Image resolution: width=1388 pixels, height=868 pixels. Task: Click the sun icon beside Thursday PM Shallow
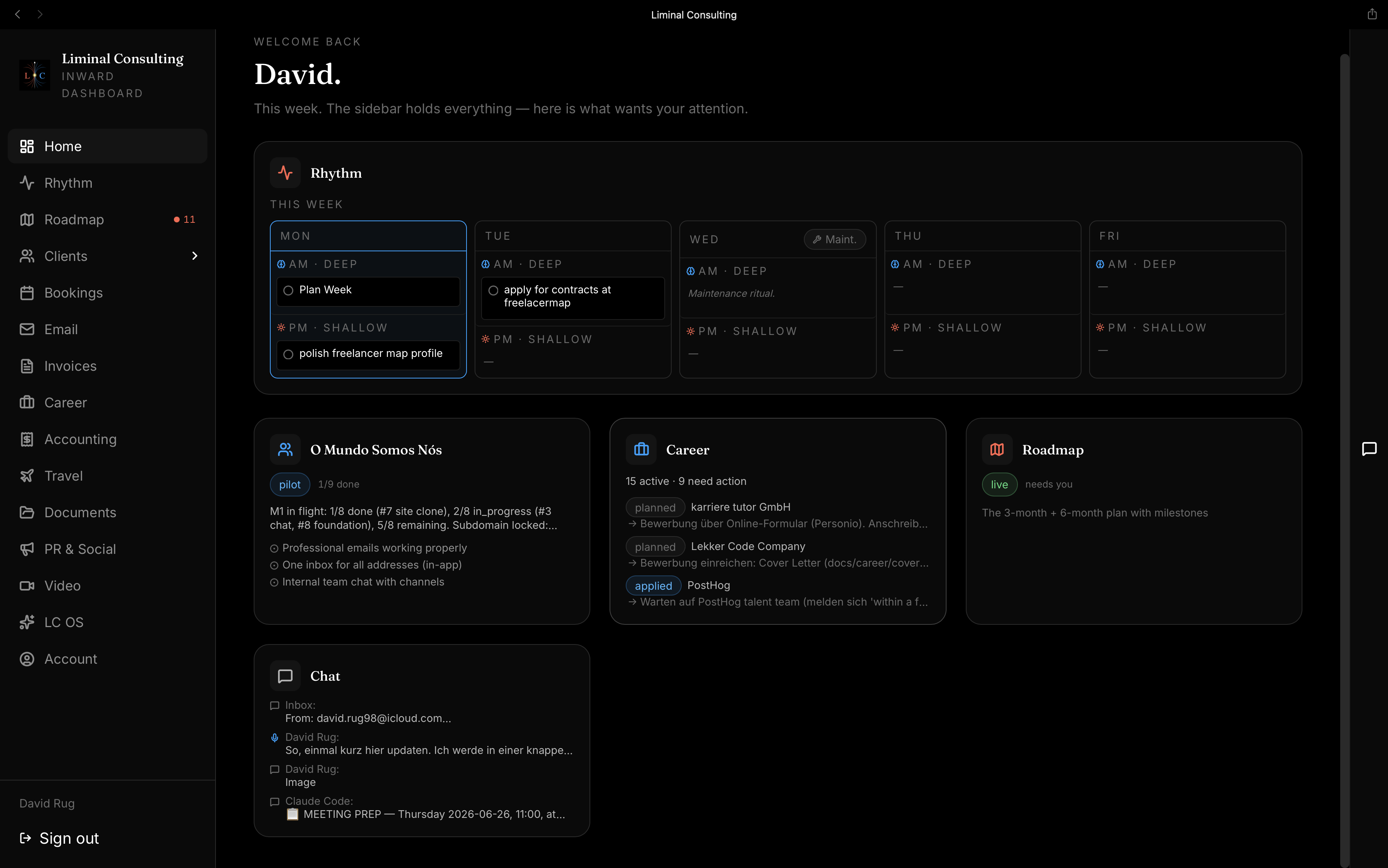pyautogui.click(x=895, y=328)
